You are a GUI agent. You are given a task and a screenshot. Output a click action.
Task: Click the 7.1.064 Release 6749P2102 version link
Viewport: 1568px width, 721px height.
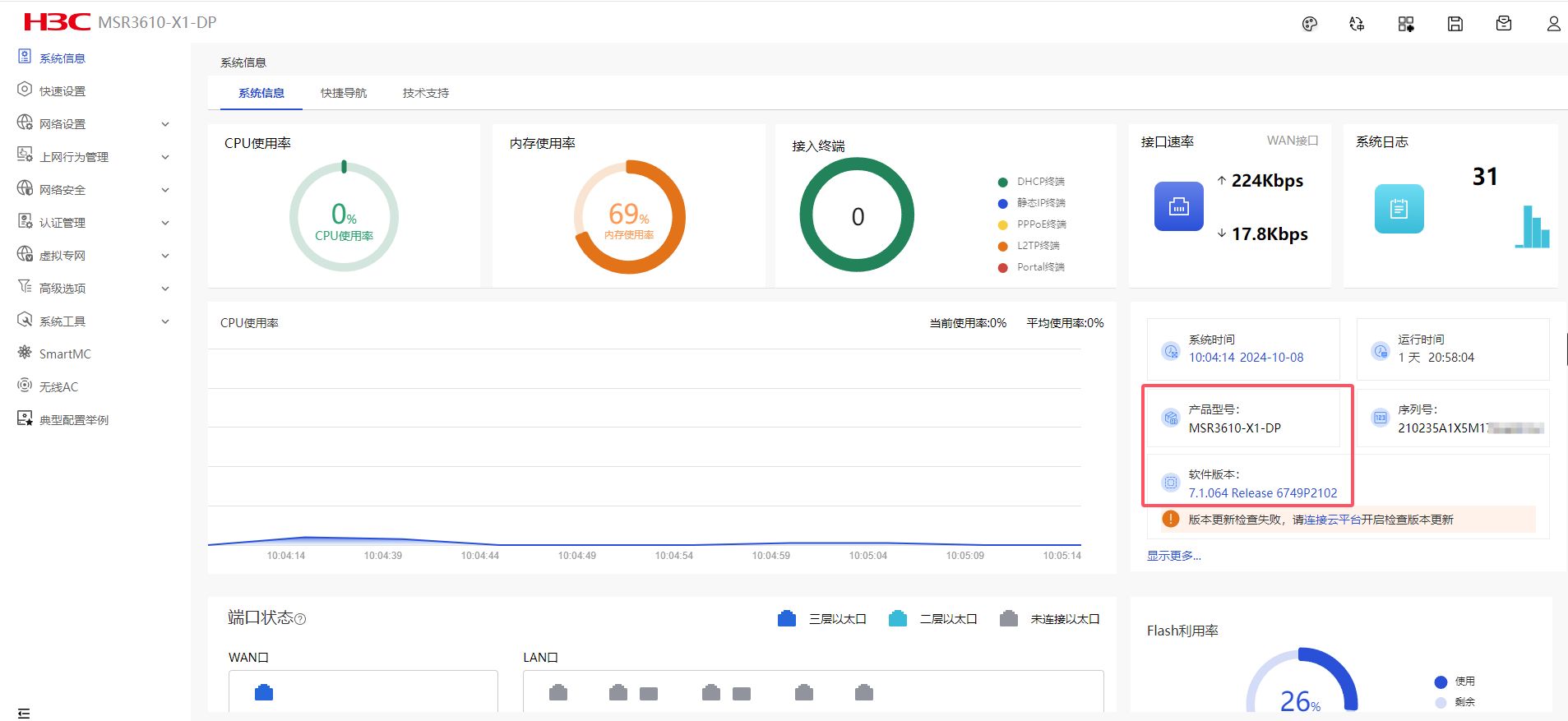pyautogui.click(x=1263, y=493)
